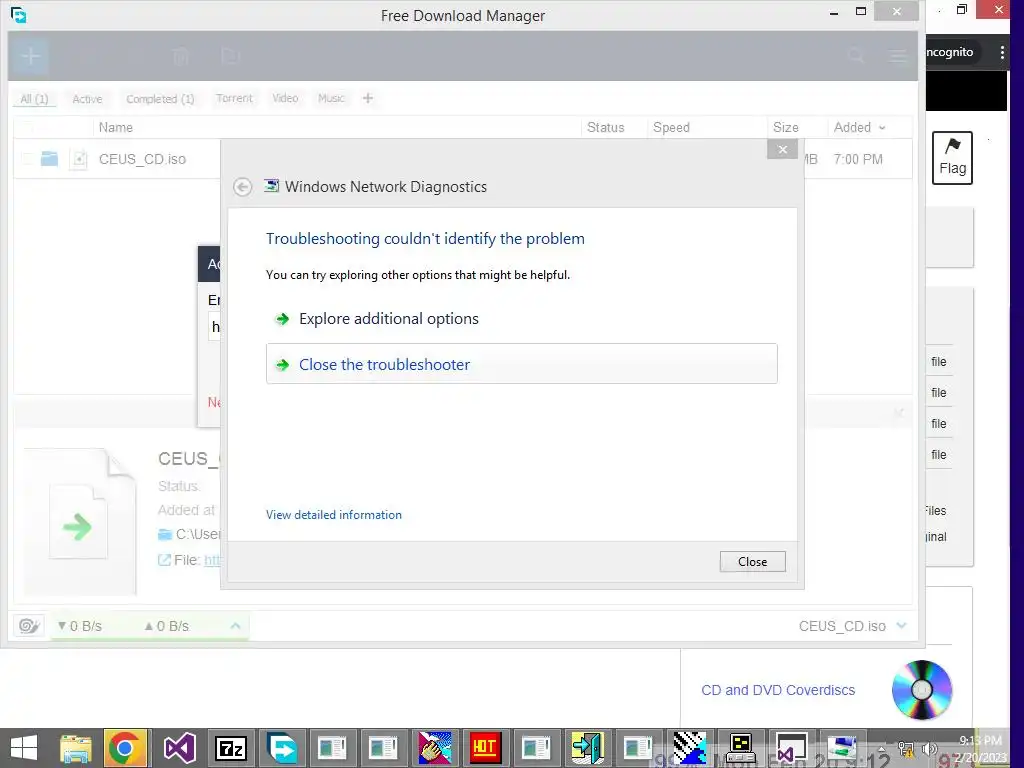Choose Close the troubleshooter
This screenshot has width=1024, height=768.
pyautogui.click(x=521, y=364)
